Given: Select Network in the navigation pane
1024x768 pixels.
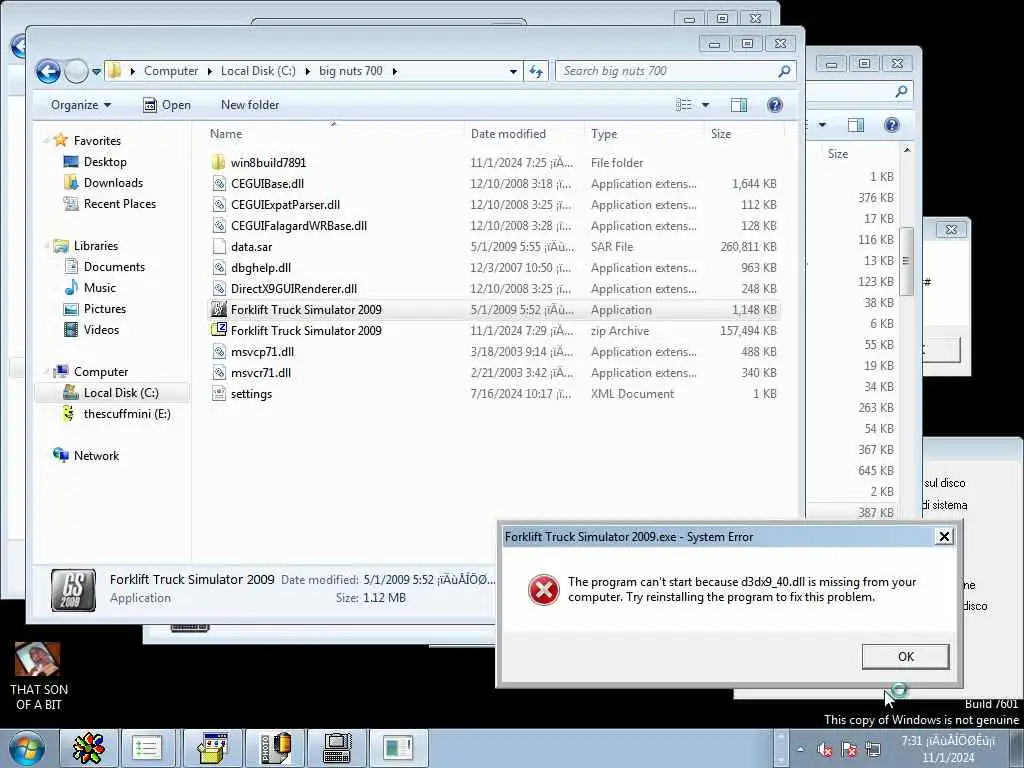Looking at the screenshot, I should point(96,456).
